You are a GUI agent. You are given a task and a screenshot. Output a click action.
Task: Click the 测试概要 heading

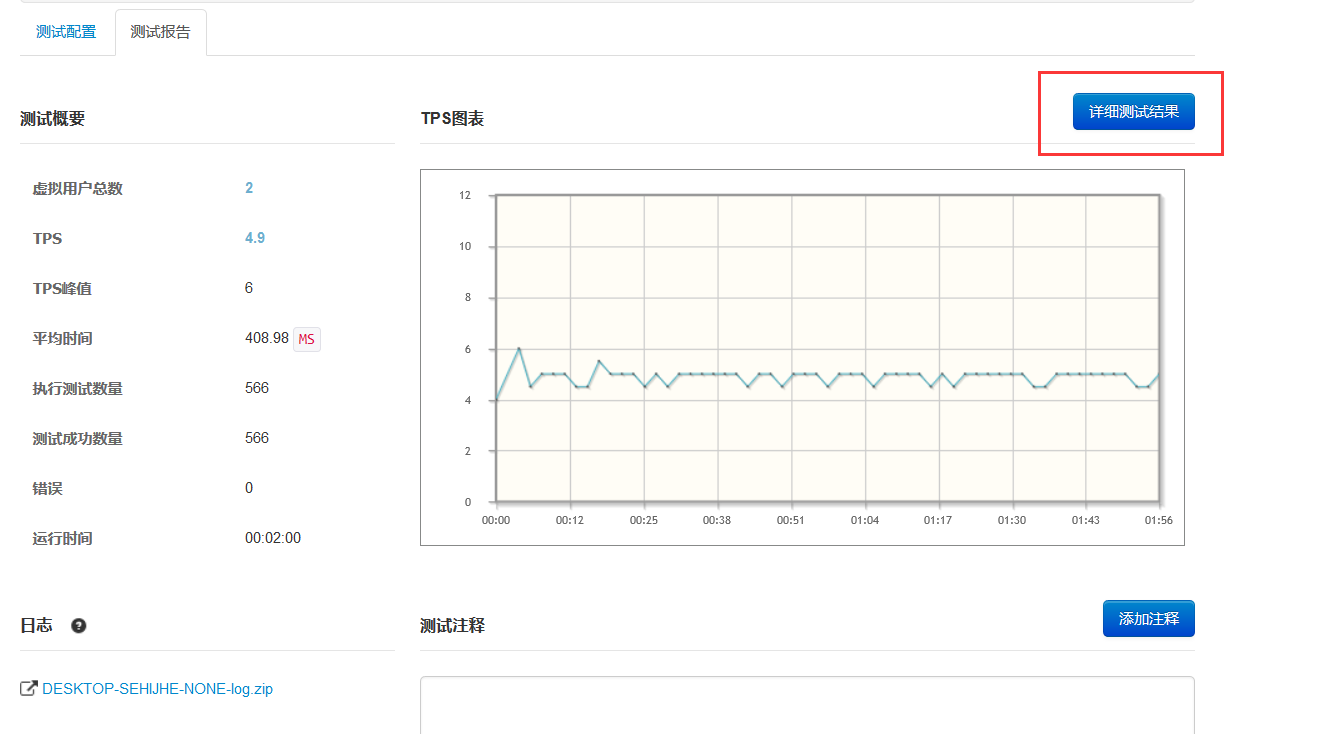point(53,118)
